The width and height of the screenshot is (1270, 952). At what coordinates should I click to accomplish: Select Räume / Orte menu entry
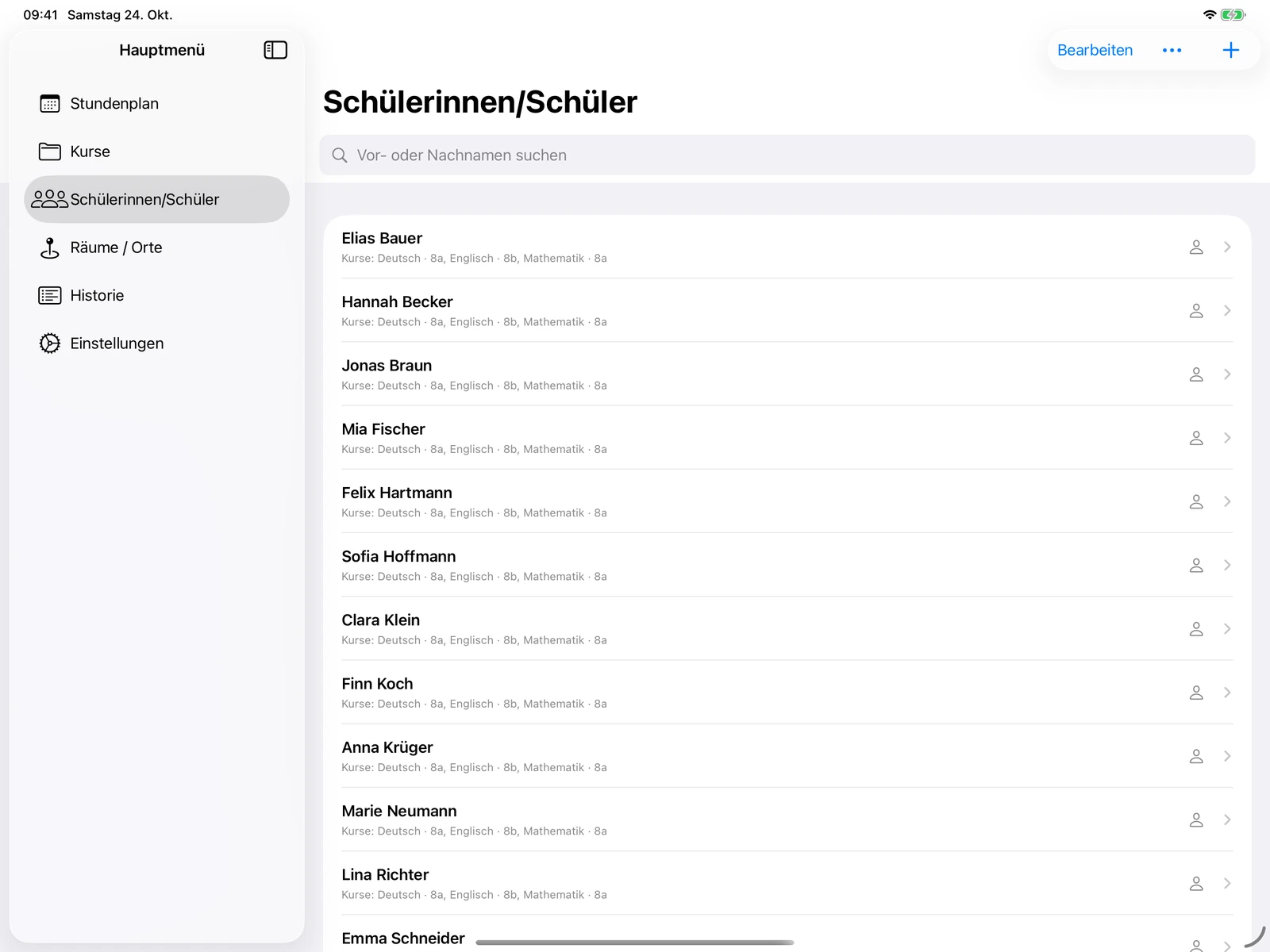(156, 248)
